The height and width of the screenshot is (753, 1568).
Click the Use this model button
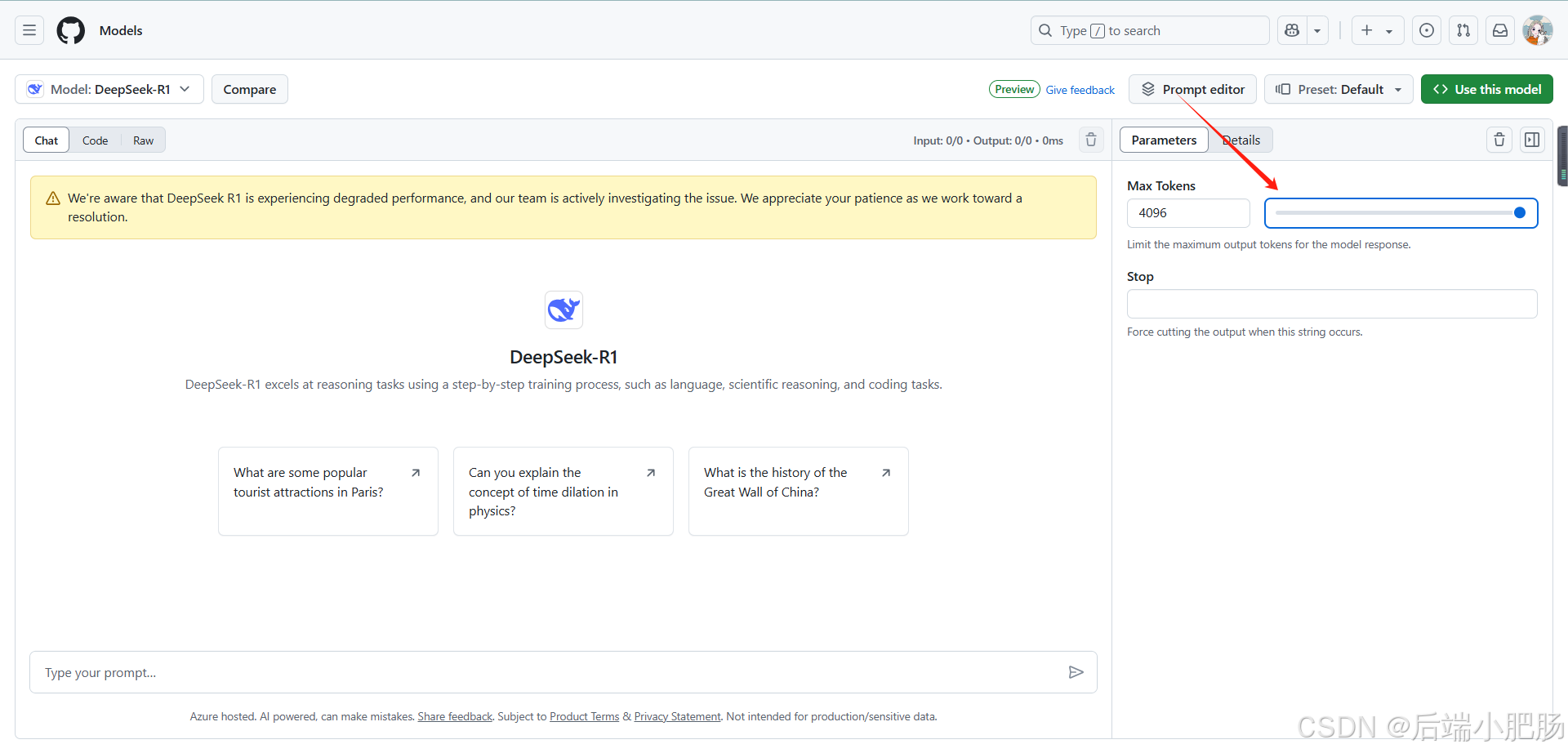pyautogui.click(x=1486, y=90)
